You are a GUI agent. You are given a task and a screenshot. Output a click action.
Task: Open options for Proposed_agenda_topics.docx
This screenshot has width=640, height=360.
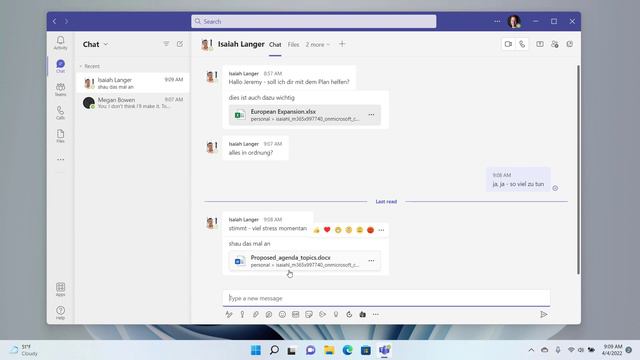pos(371,261)
